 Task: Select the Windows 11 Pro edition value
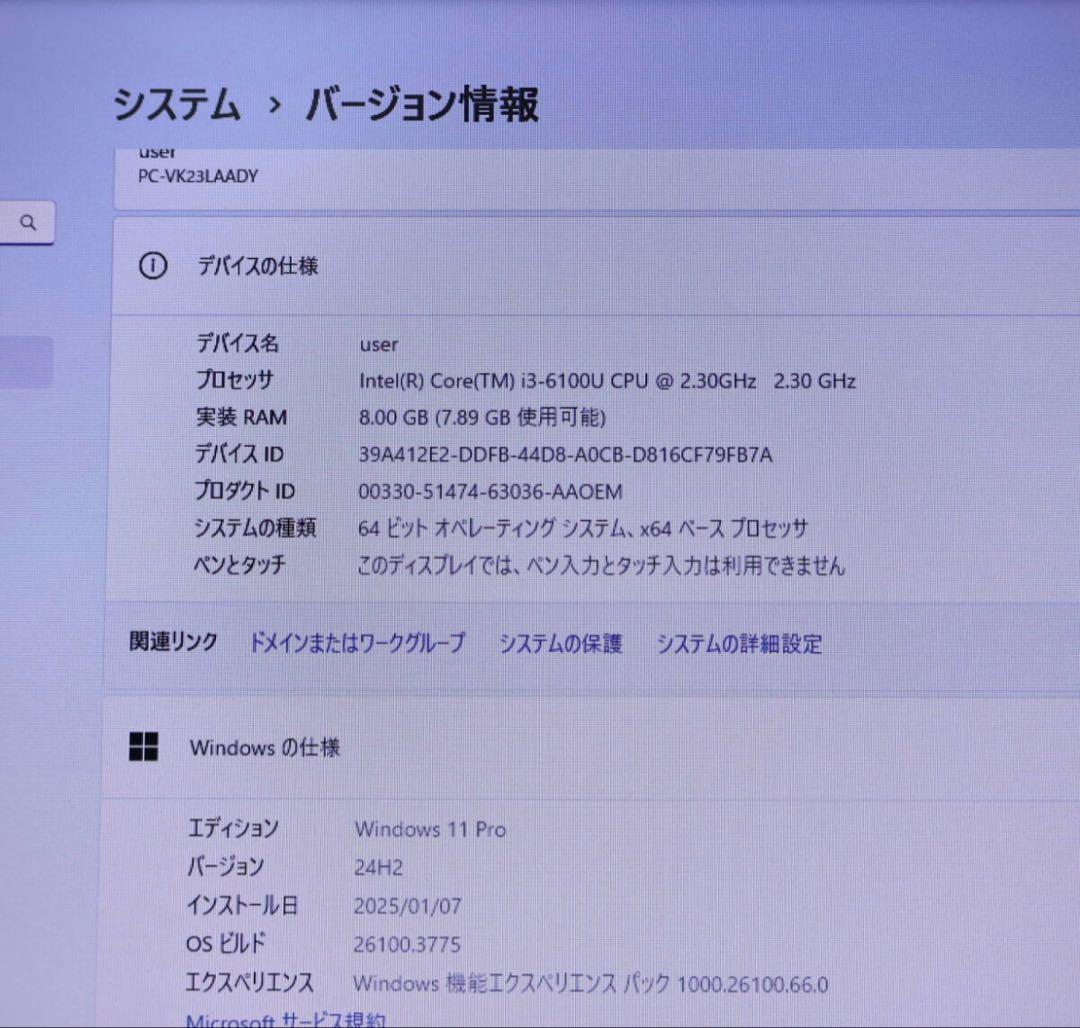[x=430, y=829]
